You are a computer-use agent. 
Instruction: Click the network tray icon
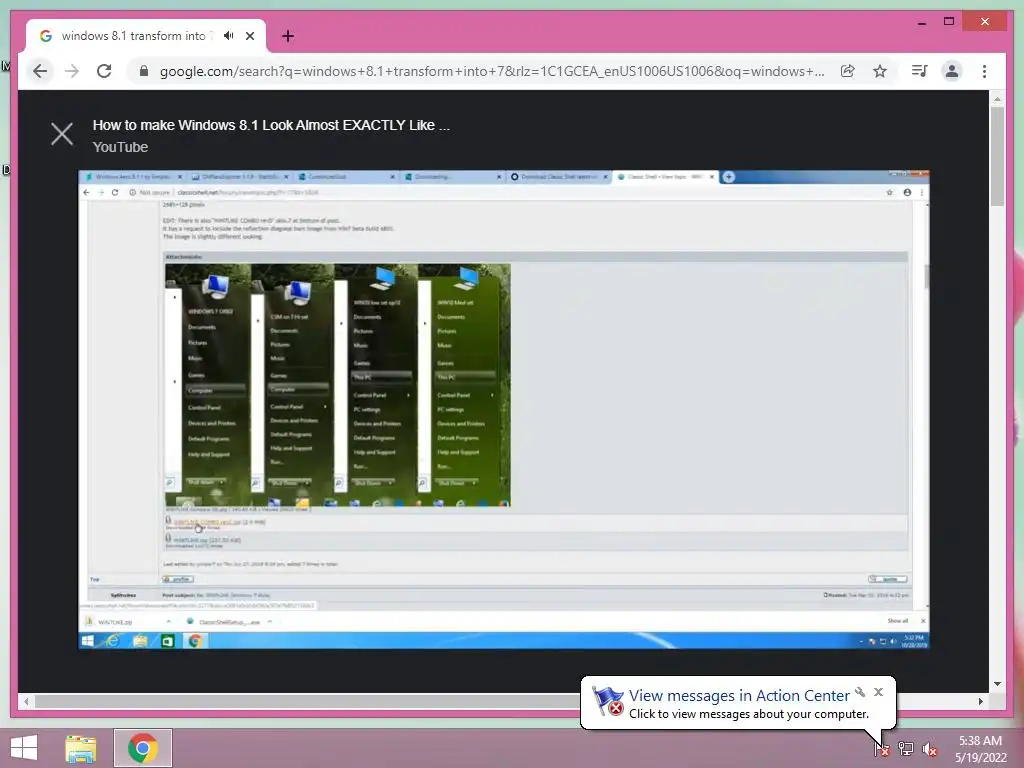coord(906,748)
